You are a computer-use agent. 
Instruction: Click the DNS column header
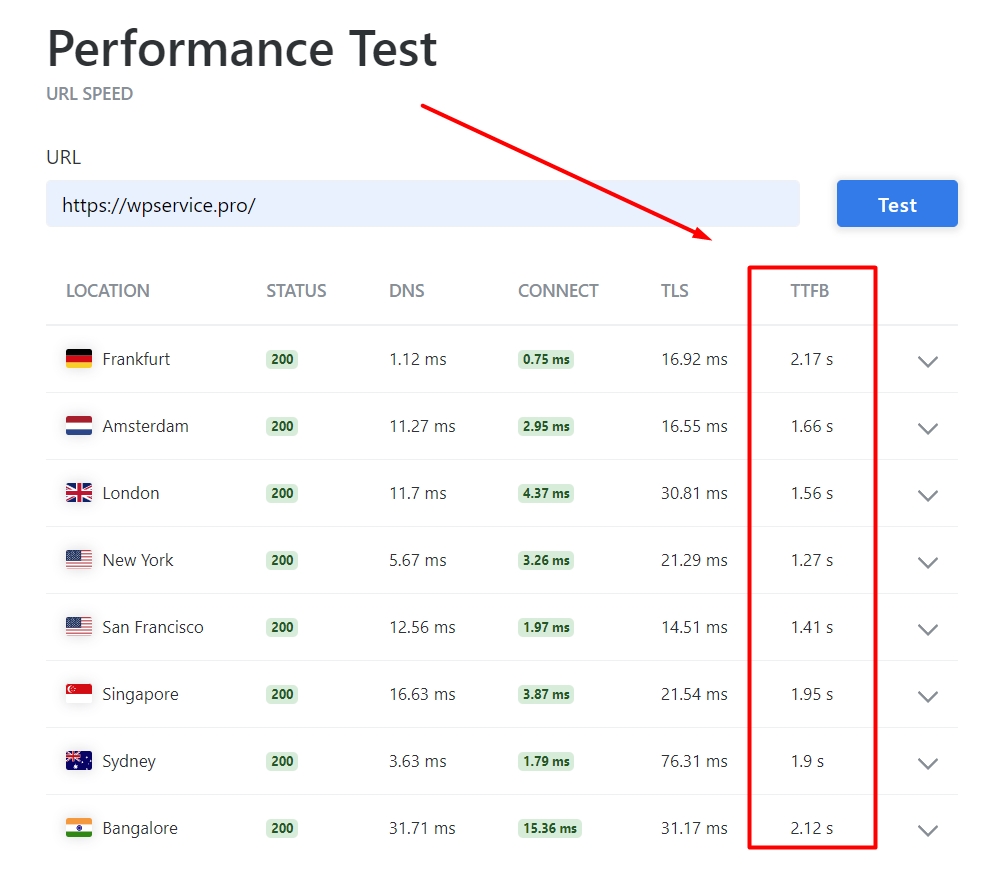pyautogui.click(x=406, y=291)
